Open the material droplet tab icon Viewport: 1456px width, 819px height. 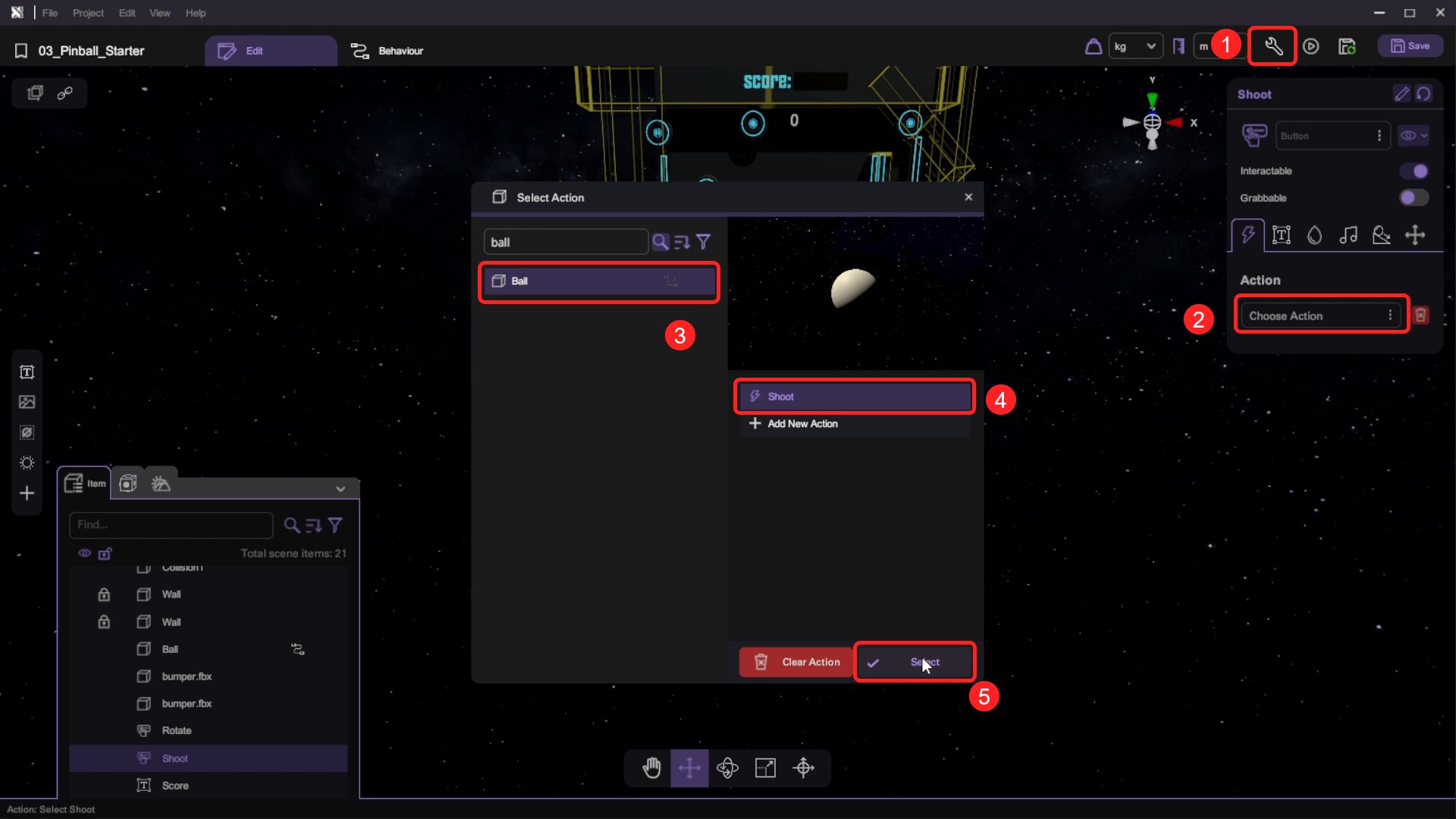(x=1315, y=235)
